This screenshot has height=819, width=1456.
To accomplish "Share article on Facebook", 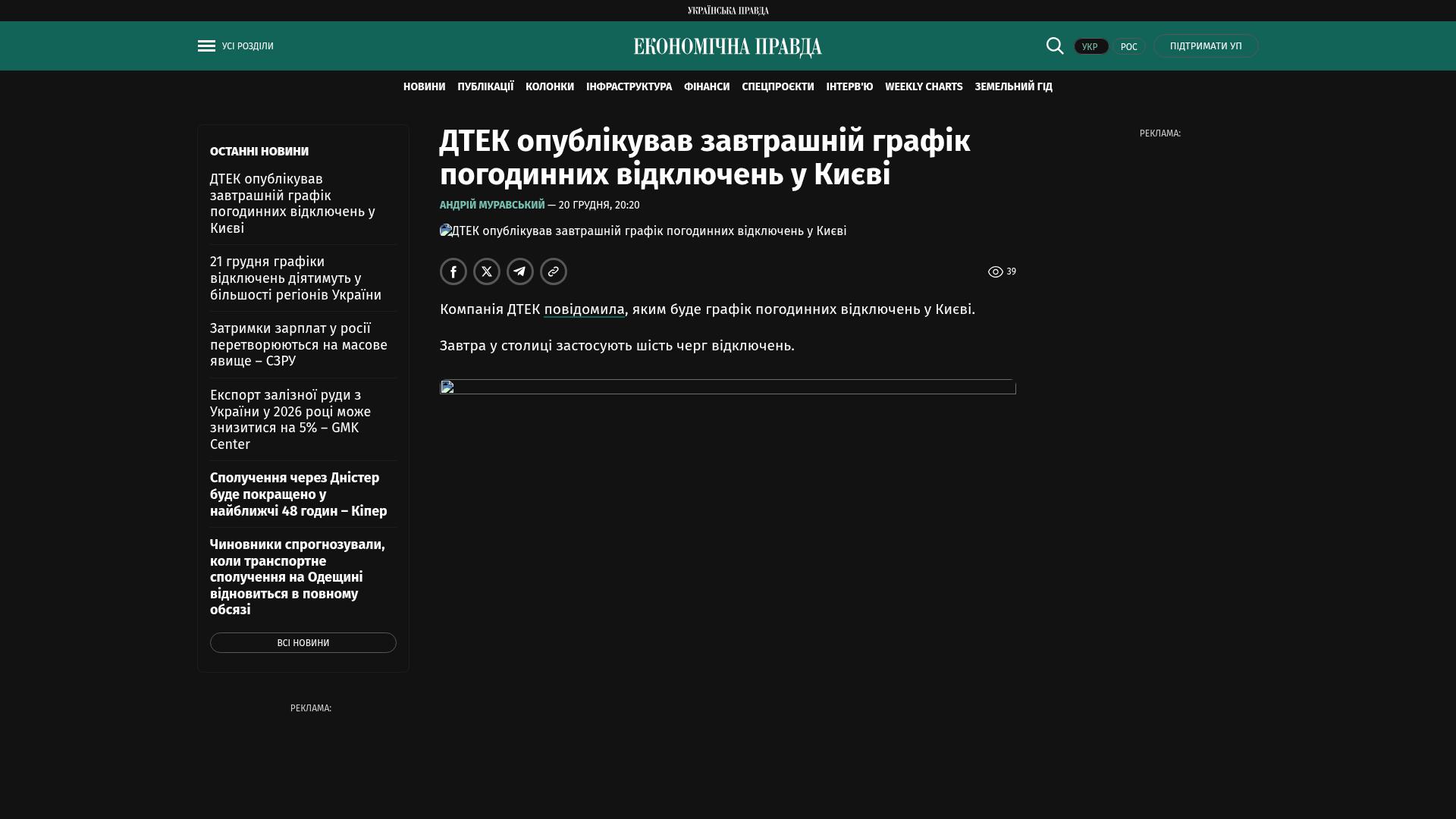I will (x=453, y=271).
